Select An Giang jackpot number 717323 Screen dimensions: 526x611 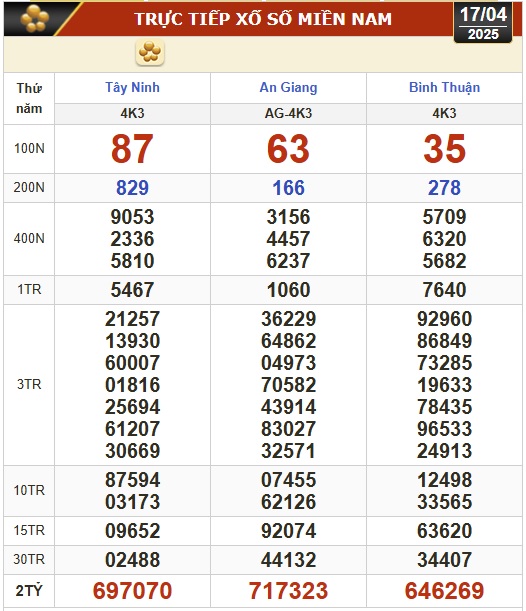pos(288,590)
